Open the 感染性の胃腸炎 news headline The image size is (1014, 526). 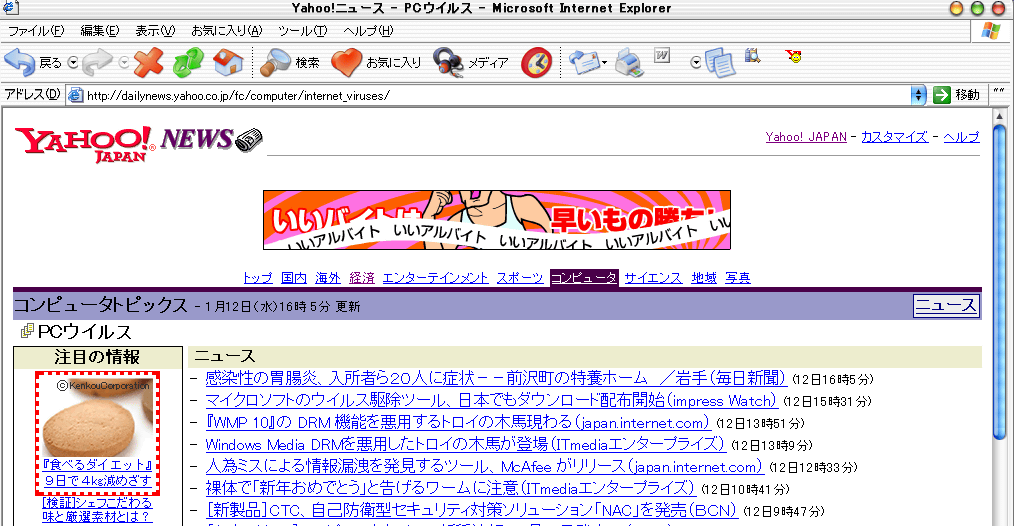coord(495,378)
